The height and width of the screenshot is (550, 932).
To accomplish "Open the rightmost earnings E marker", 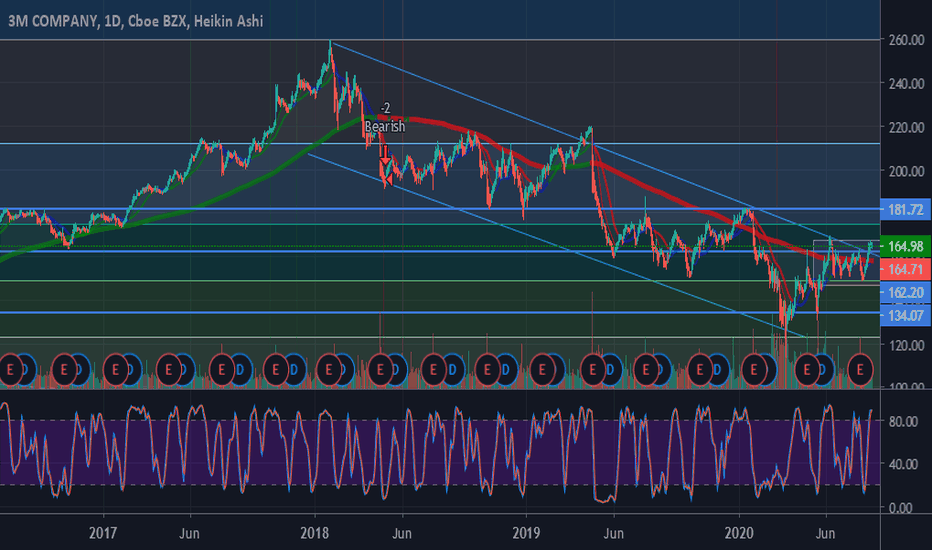I will coord(859,370).
